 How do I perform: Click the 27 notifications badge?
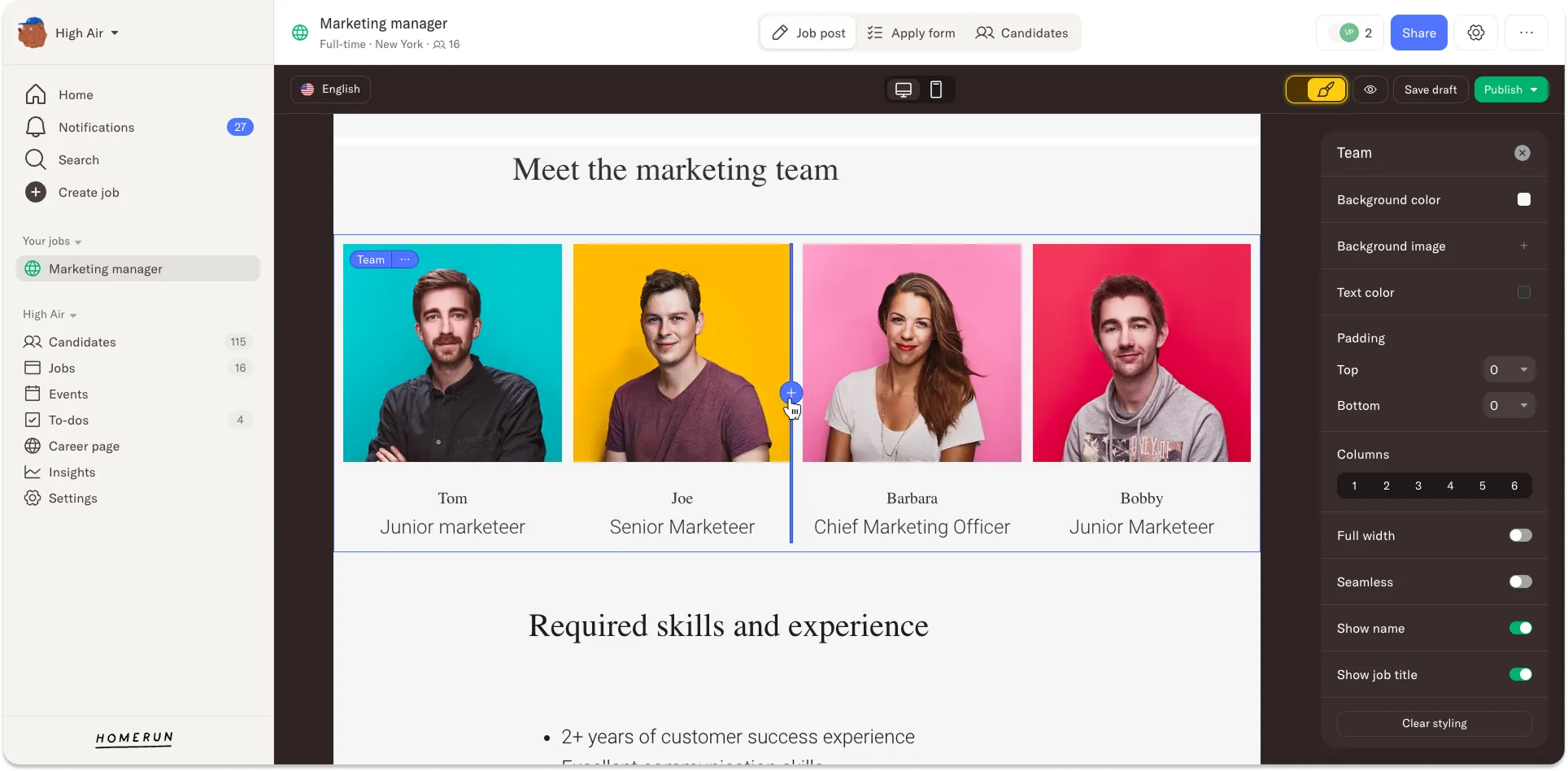point(240,127)
